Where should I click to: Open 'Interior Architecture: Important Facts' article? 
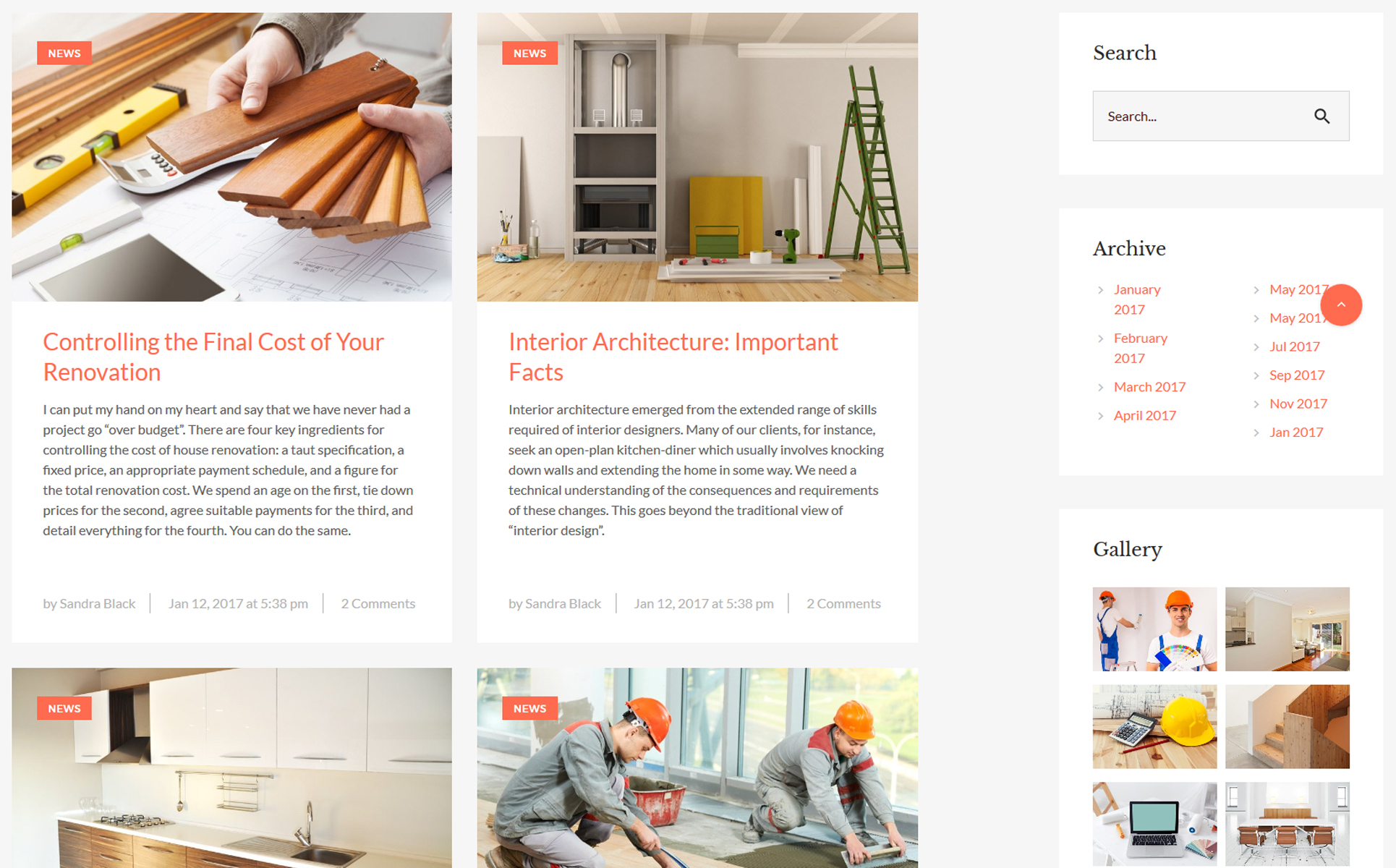(x=673, y=357)
